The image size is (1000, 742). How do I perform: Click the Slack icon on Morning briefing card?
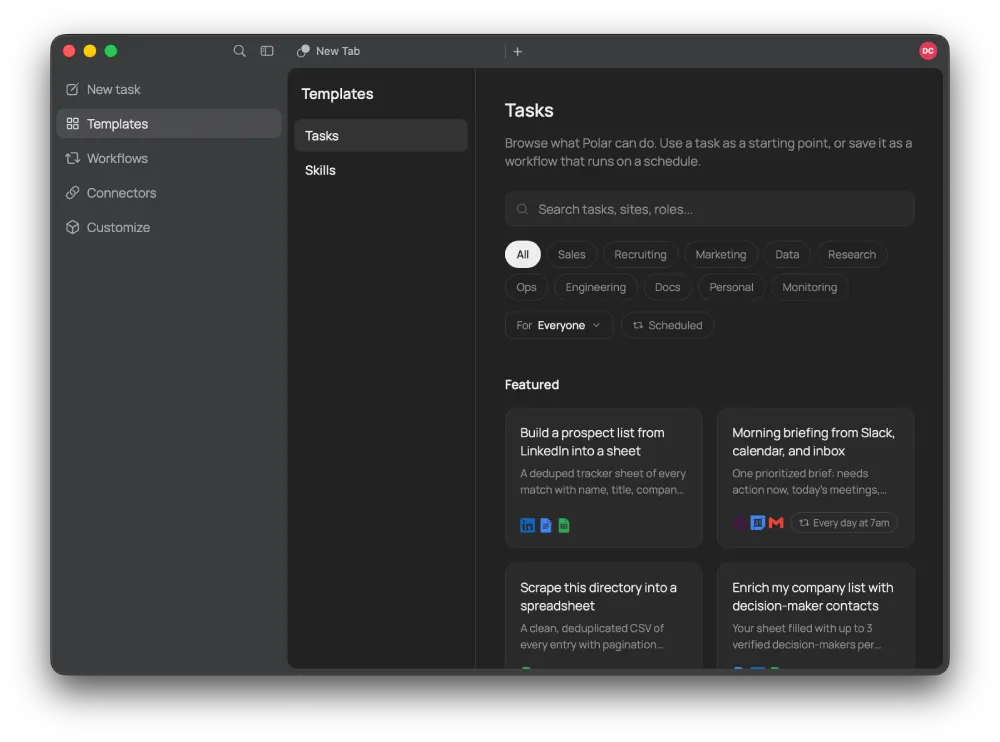740,523
